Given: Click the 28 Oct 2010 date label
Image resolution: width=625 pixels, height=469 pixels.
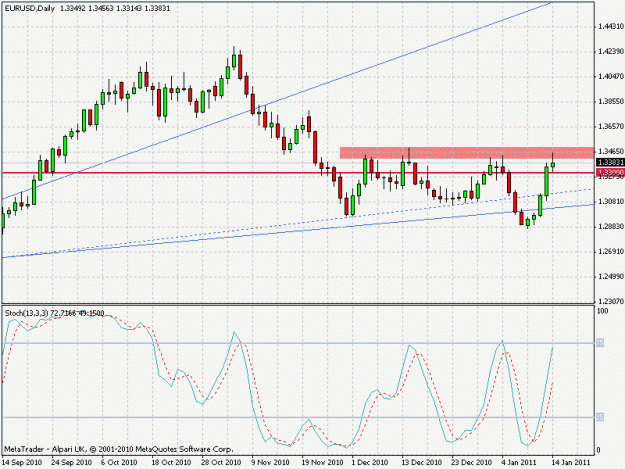Looking at the screenshot, I should [x=221, y=463].
